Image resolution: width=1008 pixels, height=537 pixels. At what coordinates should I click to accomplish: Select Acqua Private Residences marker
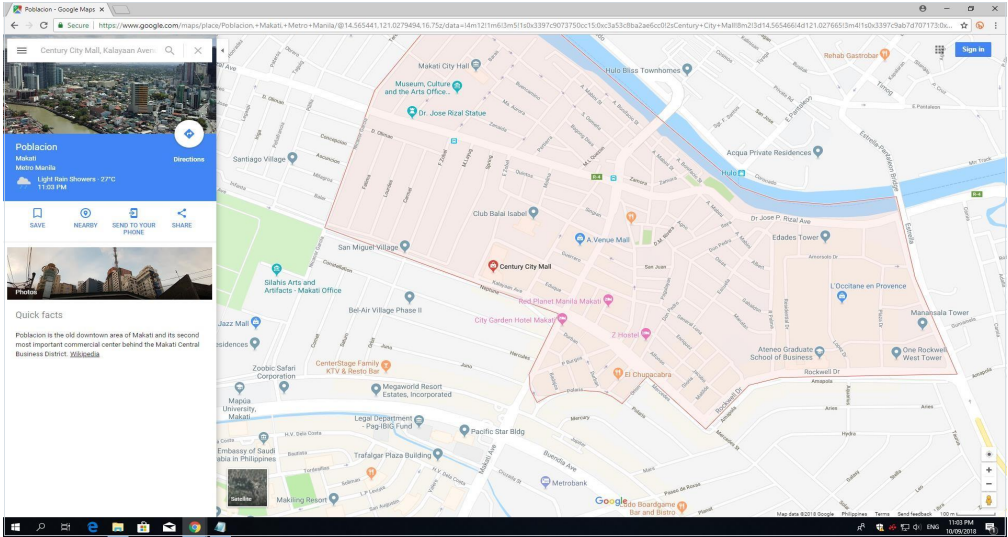(x=818, y=152)
